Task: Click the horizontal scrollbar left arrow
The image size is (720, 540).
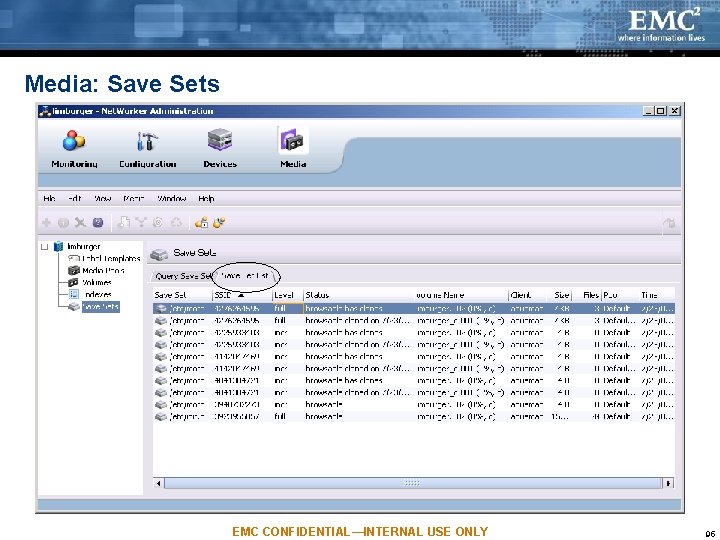Action: [x=159, y=483]
